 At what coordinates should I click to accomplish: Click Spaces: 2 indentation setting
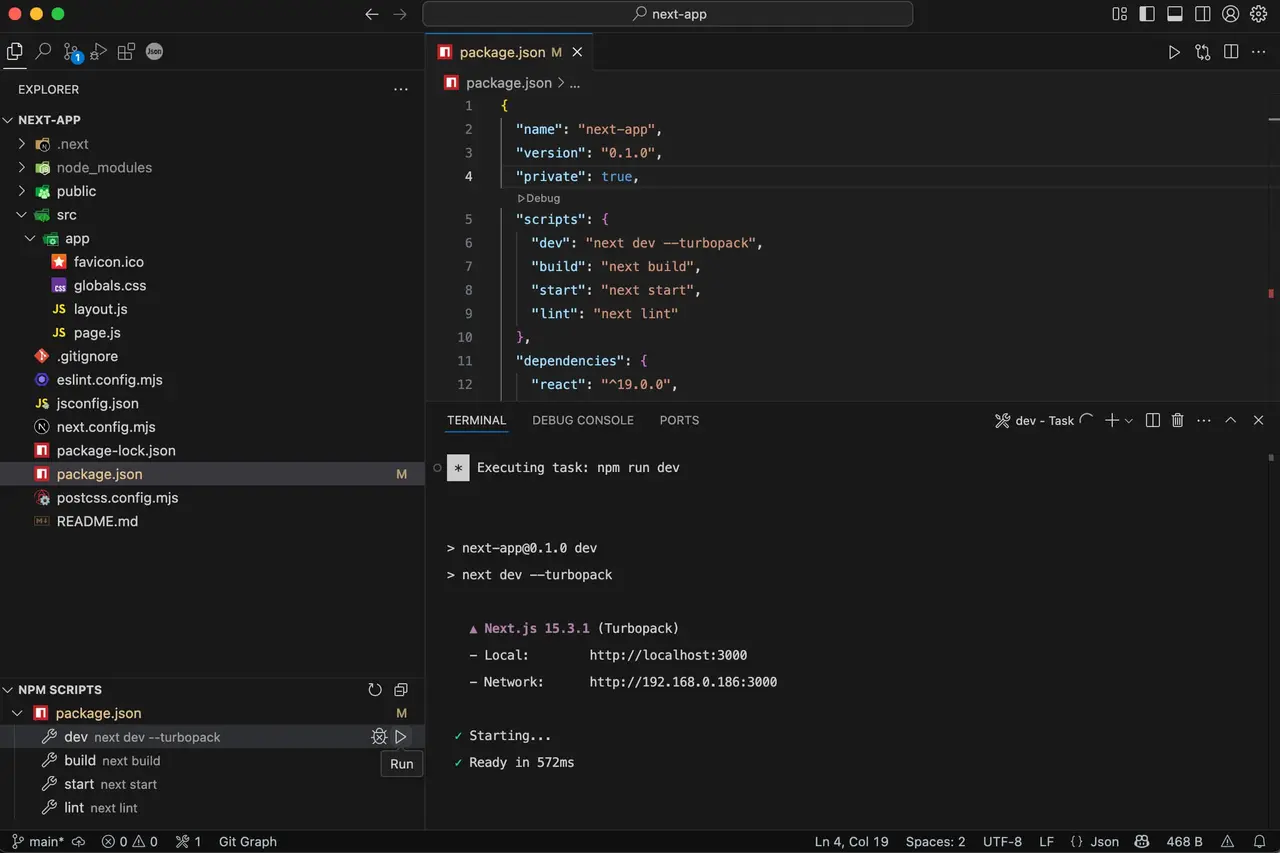pyautogui.click(x=936, y=842)
